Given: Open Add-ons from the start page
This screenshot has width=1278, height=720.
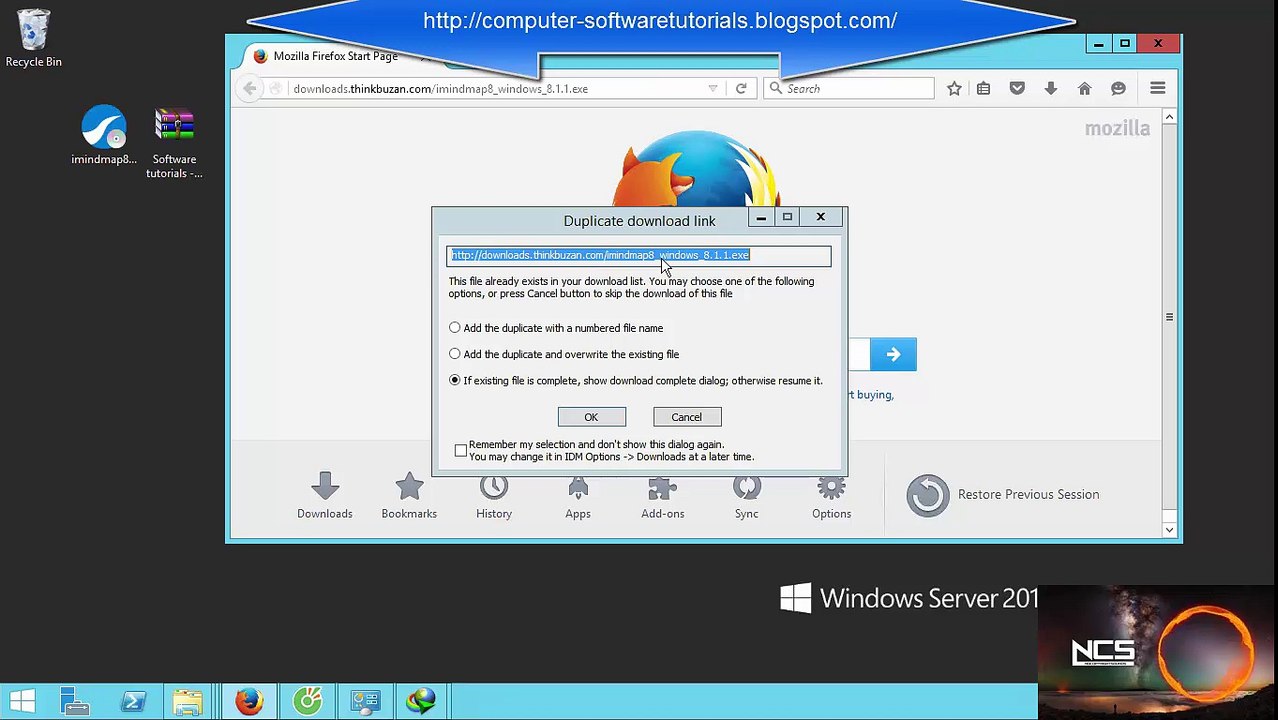Looking at the screenshot, I should click(x=663, y=496).
